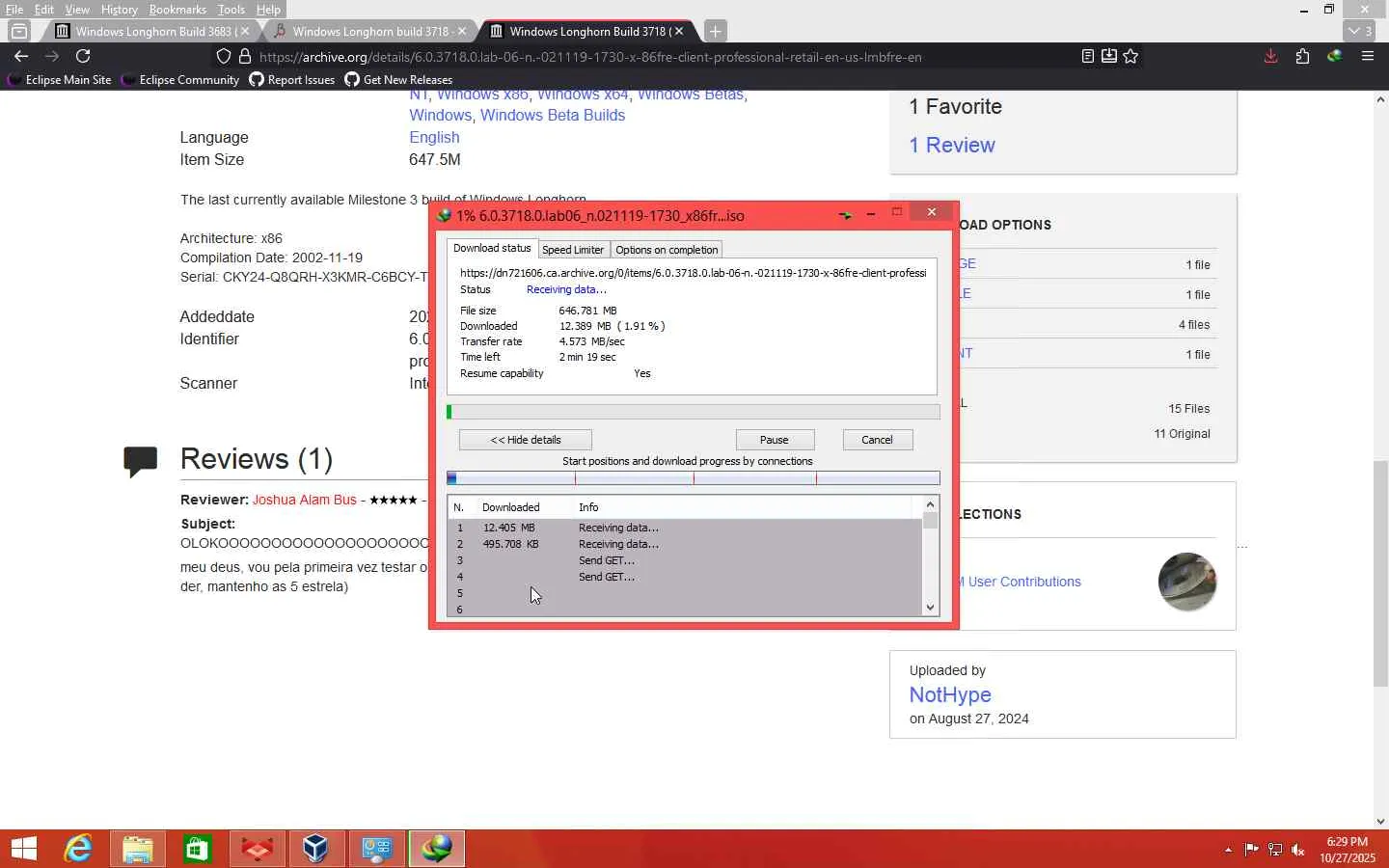Open the Firefox extensions puzzle icon
This screenshot has height=868, width=1389.
pos(1303,57)
